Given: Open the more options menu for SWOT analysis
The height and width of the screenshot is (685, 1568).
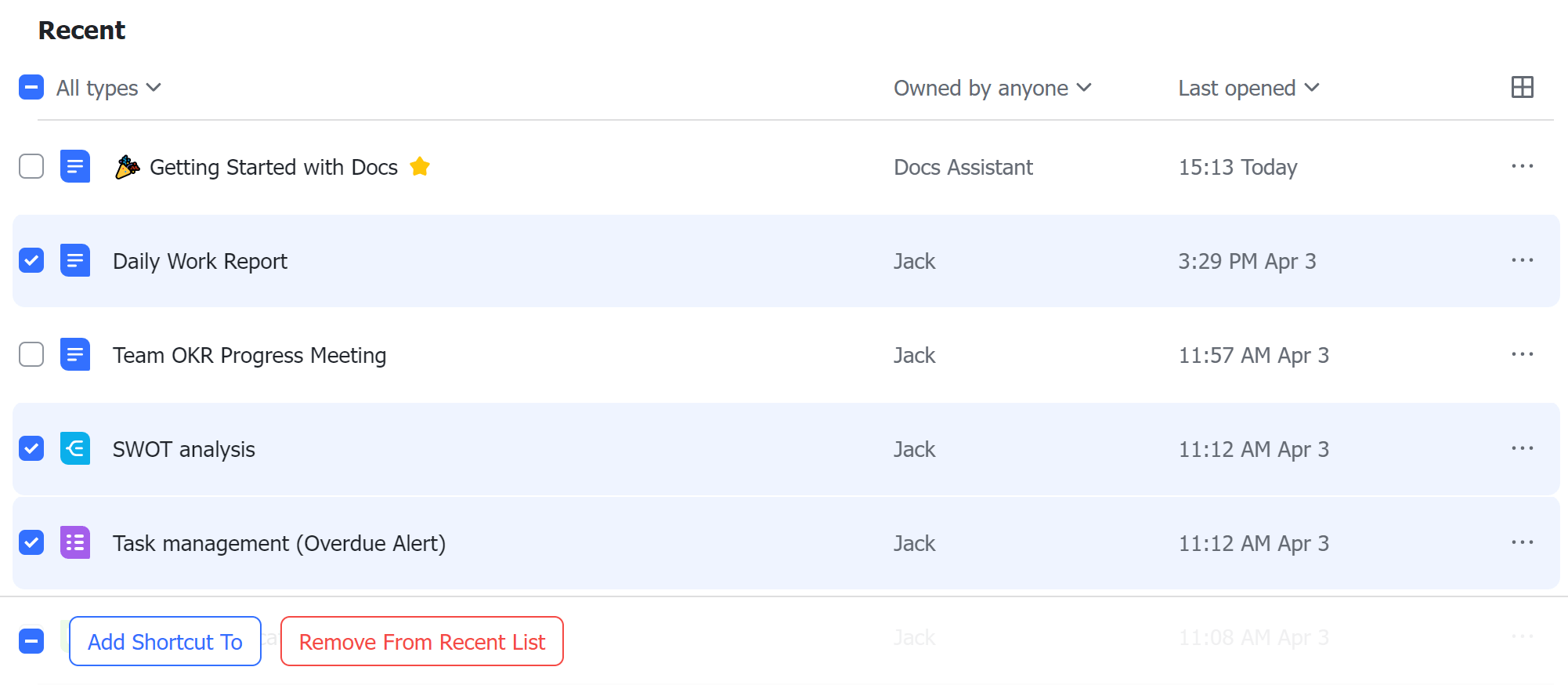Looking at the screenshot, I should click(1522, 448).
